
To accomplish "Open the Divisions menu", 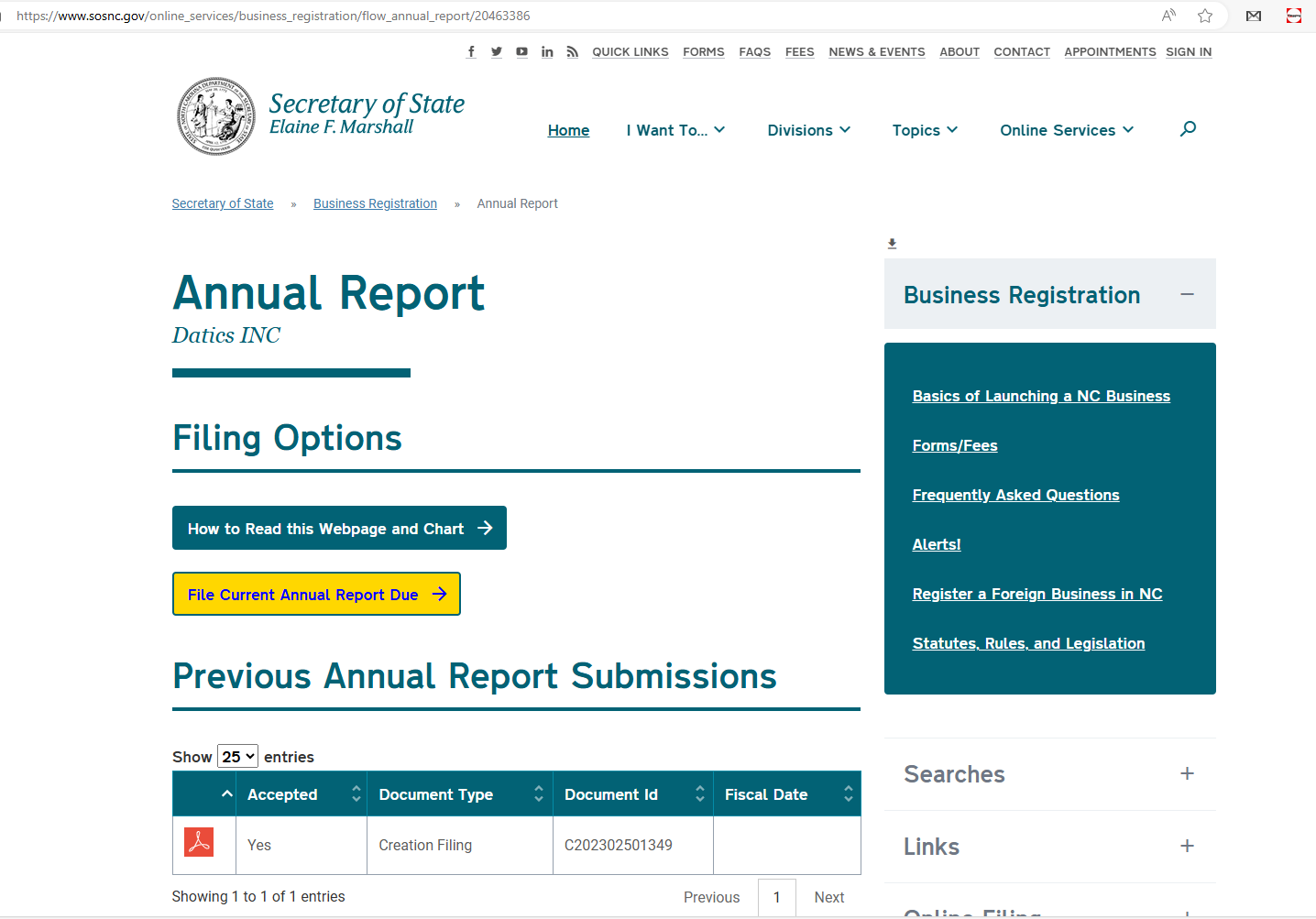I will click(808, 130).
